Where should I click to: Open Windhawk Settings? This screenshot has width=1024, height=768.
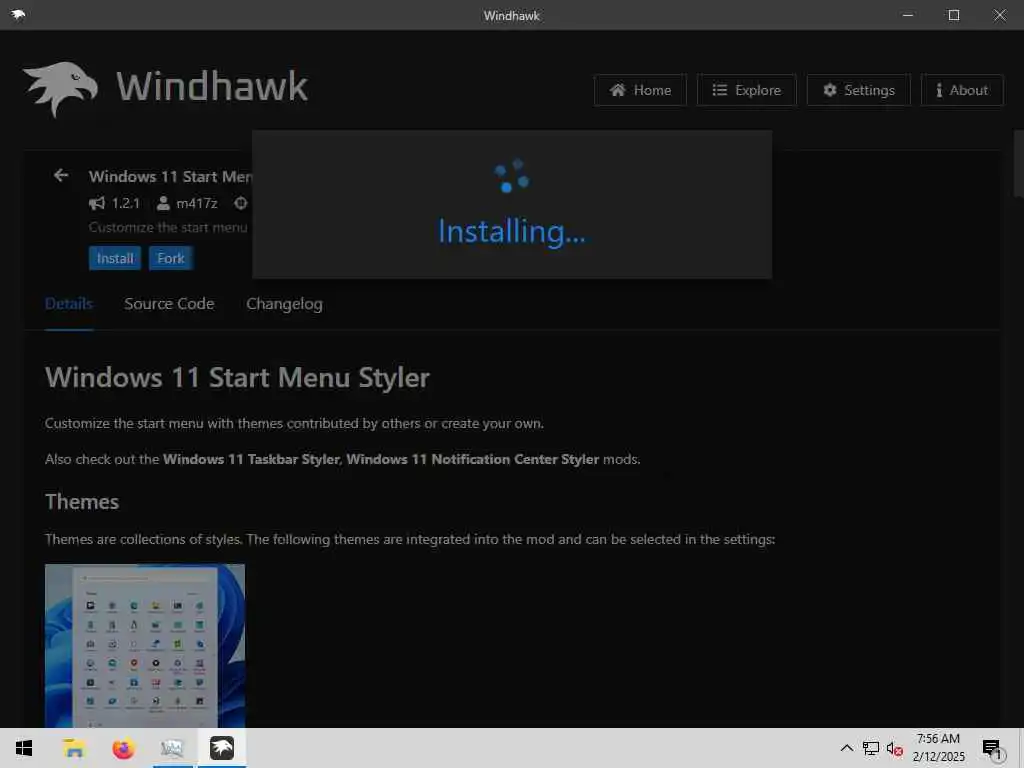coord(859,90)
